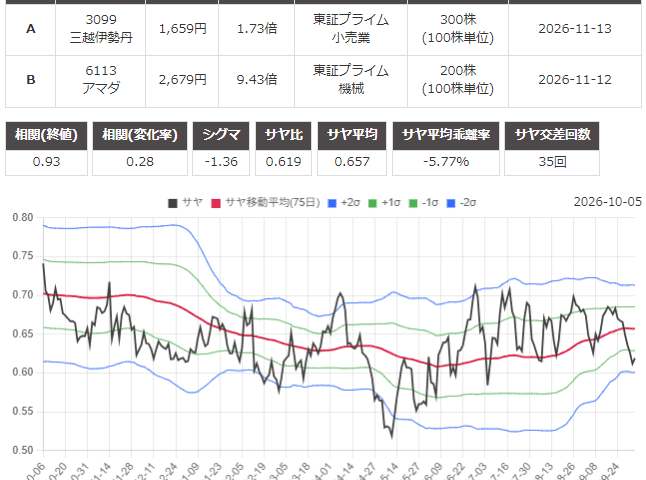Click the 9.43倍 value
Image resolution: width=646 pixels, height=480 pixels.
click(x=257, y=80)
